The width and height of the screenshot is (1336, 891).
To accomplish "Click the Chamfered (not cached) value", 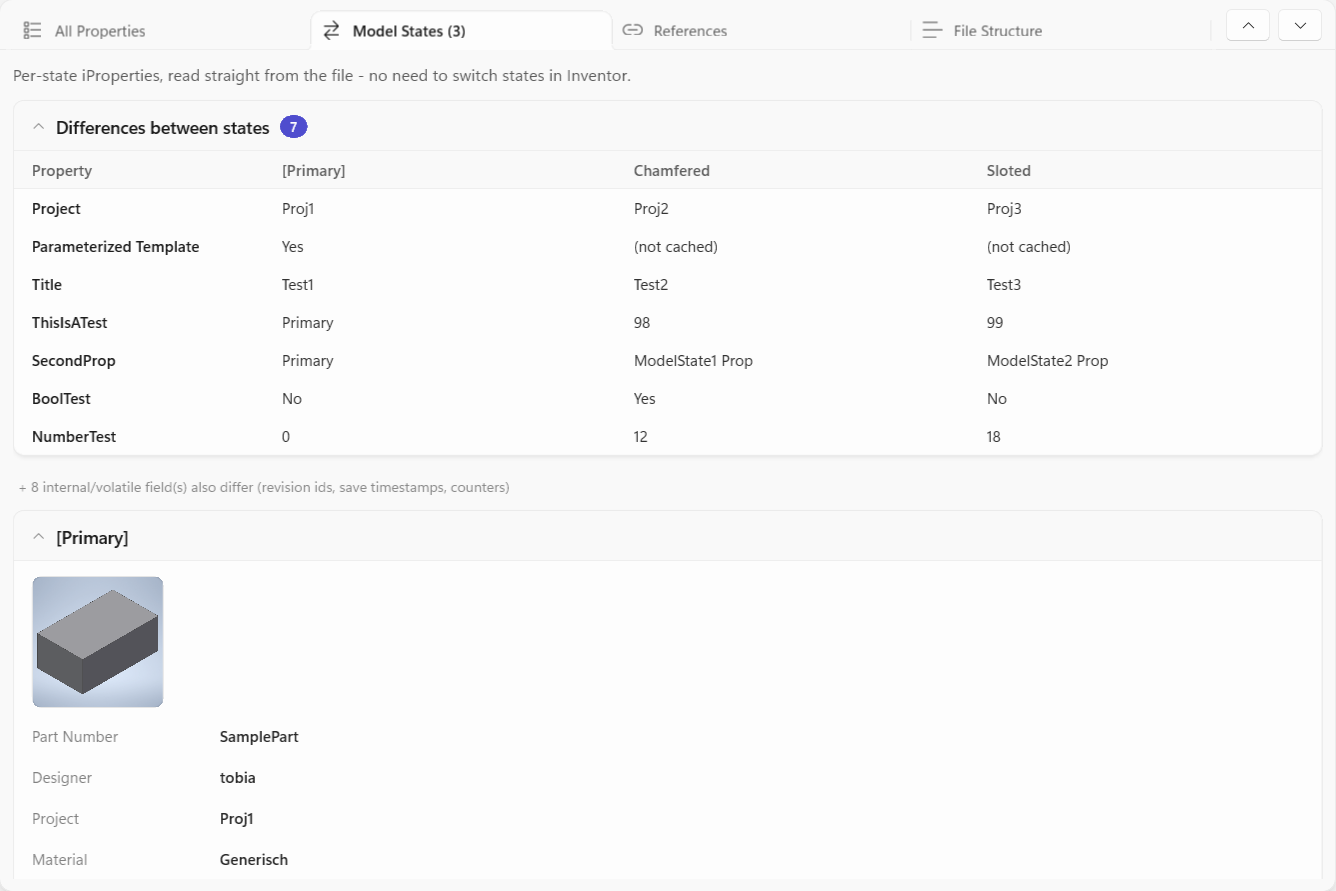I will point(676,247).
